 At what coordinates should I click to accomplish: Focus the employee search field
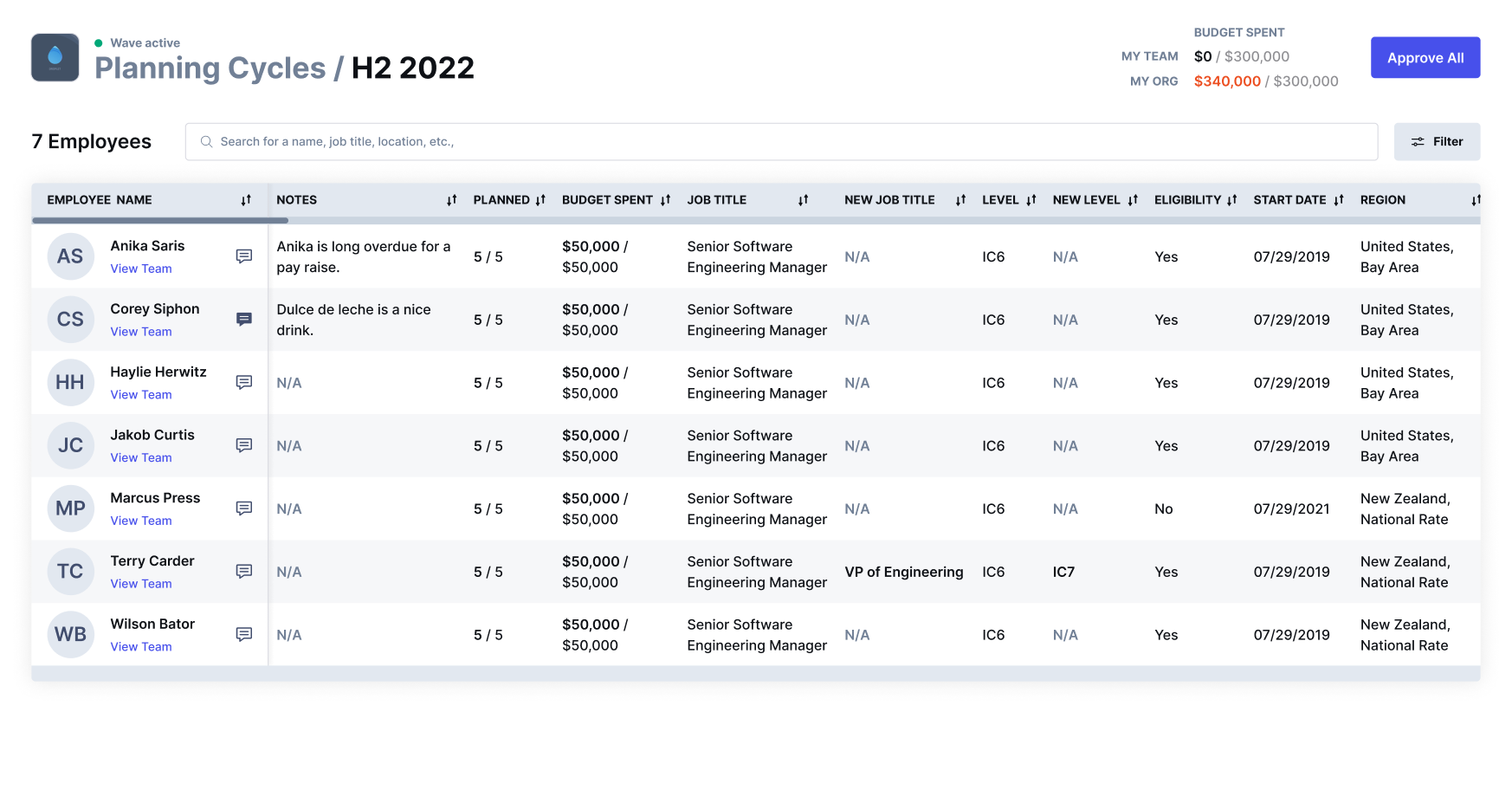pyautogui.click(x=781, y=142)
